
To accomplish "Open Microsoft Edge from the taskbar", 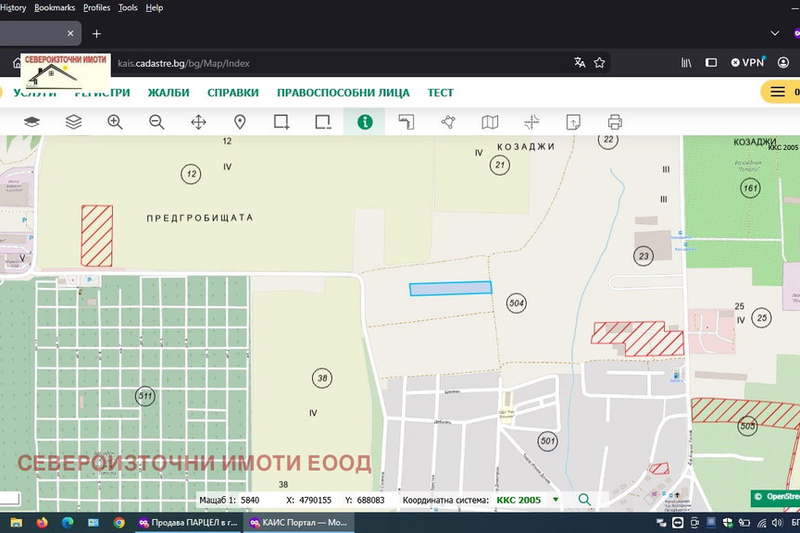I will 67,522.
